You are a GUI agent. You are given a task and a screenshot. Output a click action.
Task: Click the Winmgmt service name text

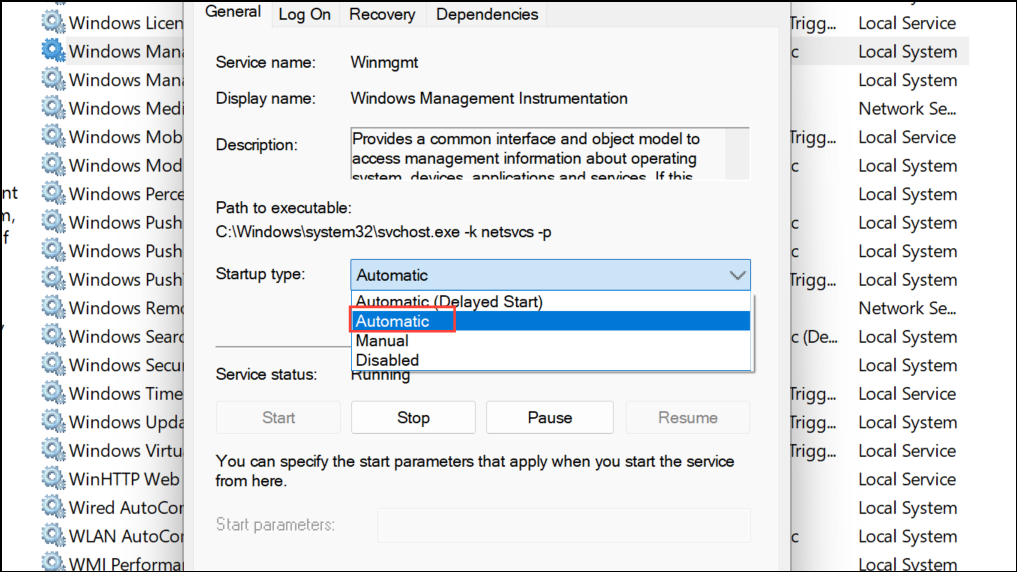[x=384, y=62]
